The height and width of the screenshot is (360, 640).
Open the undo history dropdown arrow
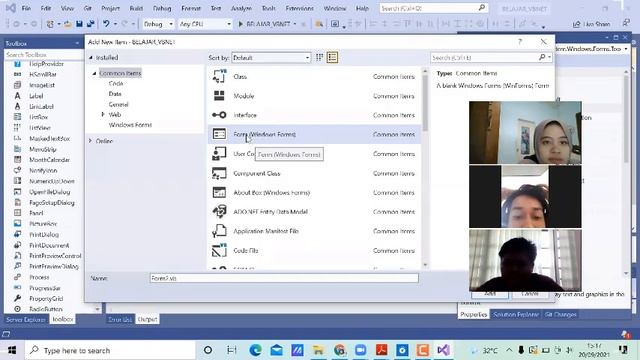115,24
